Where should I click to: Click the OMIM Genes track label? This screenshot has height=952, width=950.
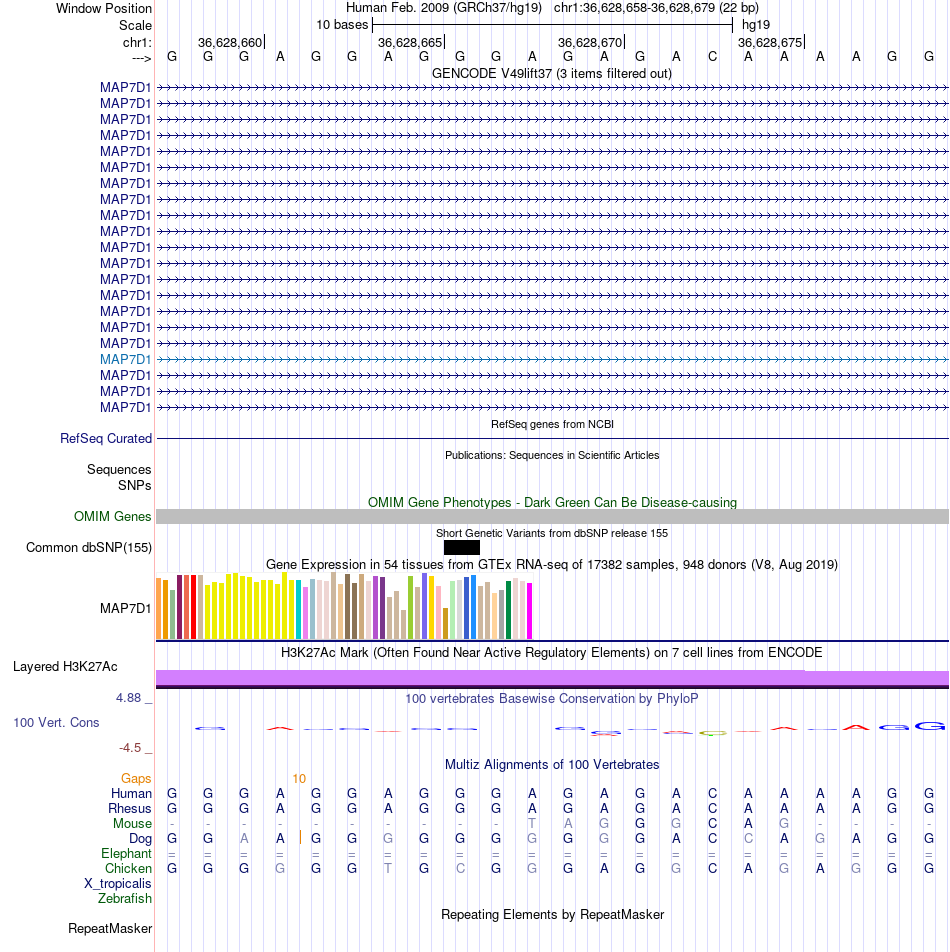click(112, 517)
